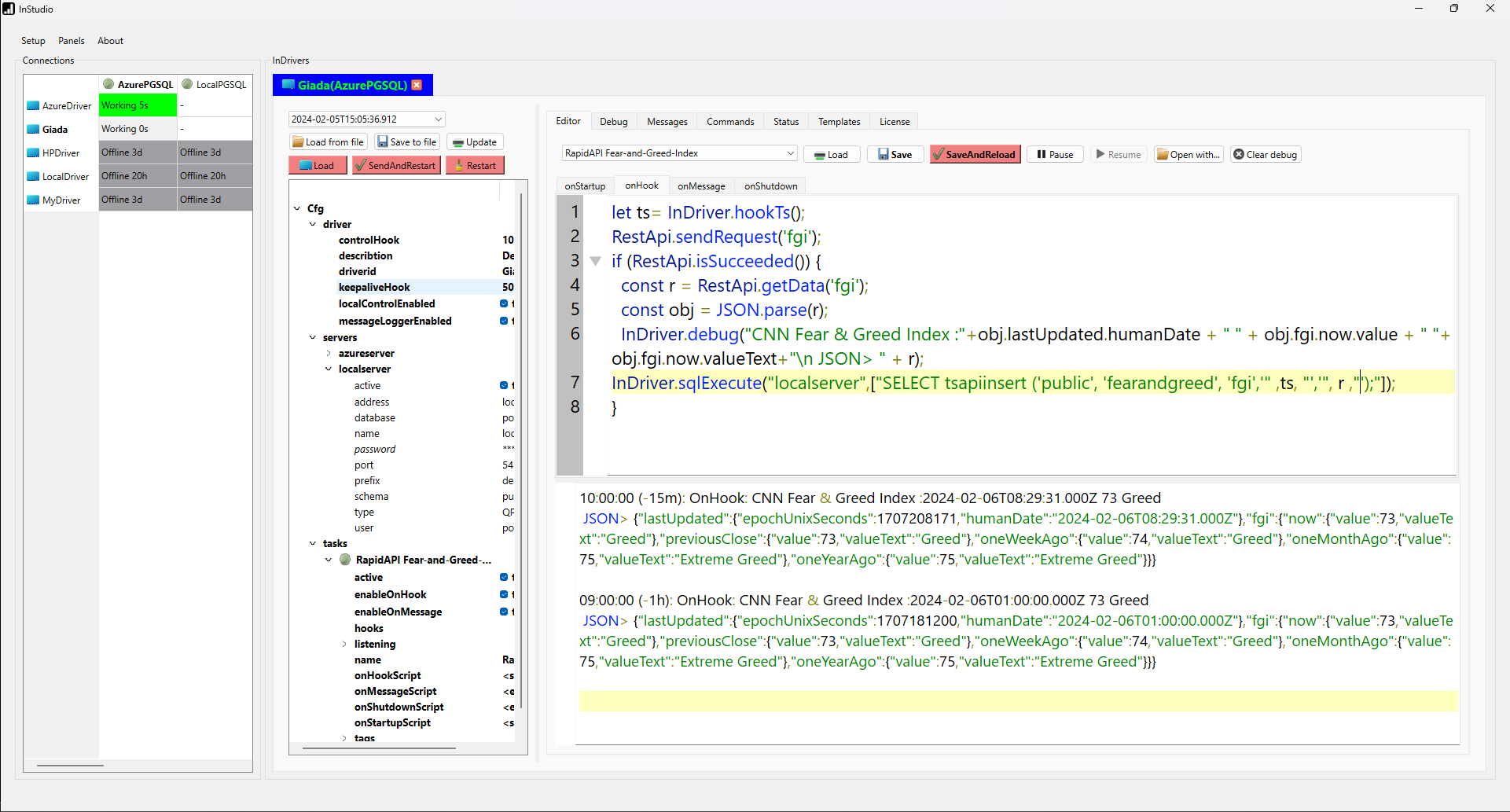Click the MyDriver monitor icon
Screen dimensions: 1510x812
click(33, 200)
